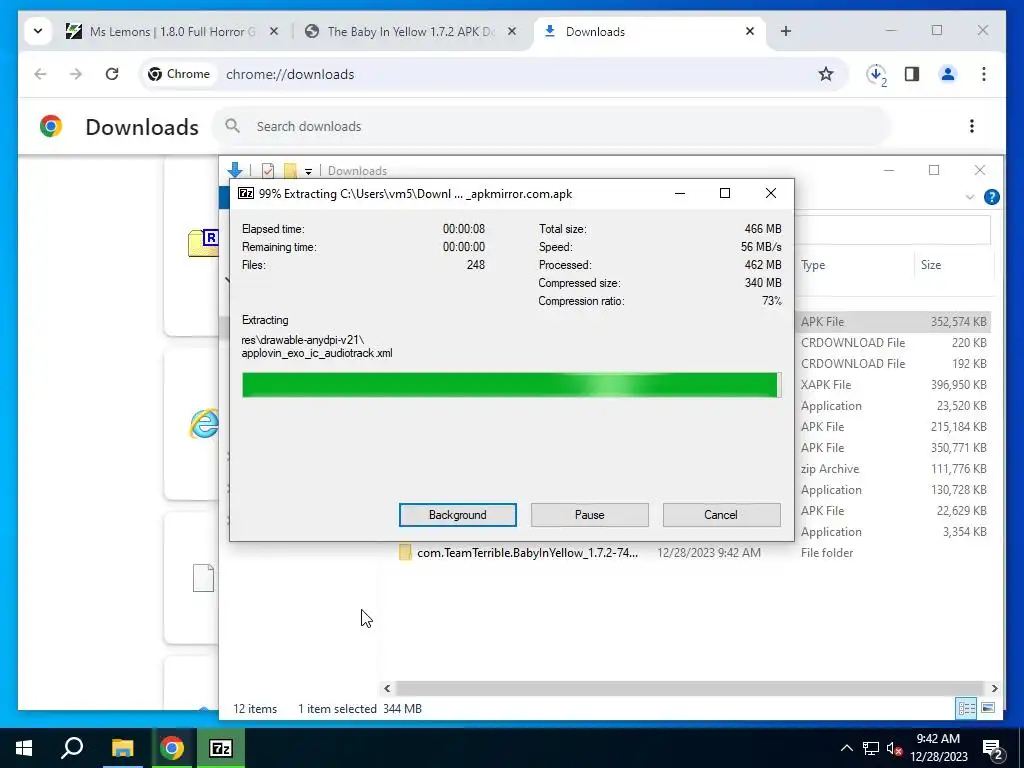Image resolution: width=1024 pixels, height=768 pixels.
Task: Open a new Chrome tab
Action: (786, 31)
